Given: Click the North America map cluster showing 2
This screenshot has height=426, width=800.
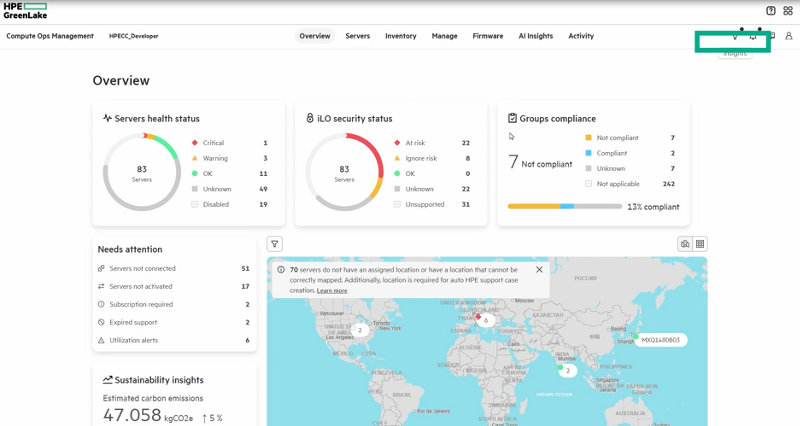Looking at the screenshot, I should pos(360,330).
